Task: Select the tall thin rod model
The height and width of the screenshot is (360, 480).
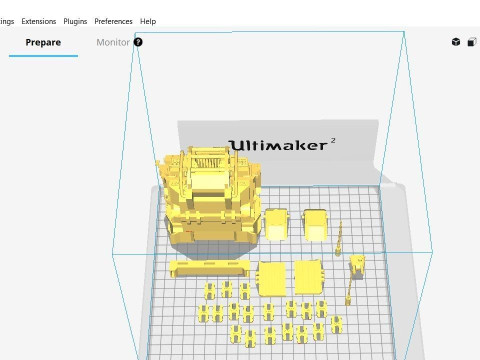Action: point(339,238)
